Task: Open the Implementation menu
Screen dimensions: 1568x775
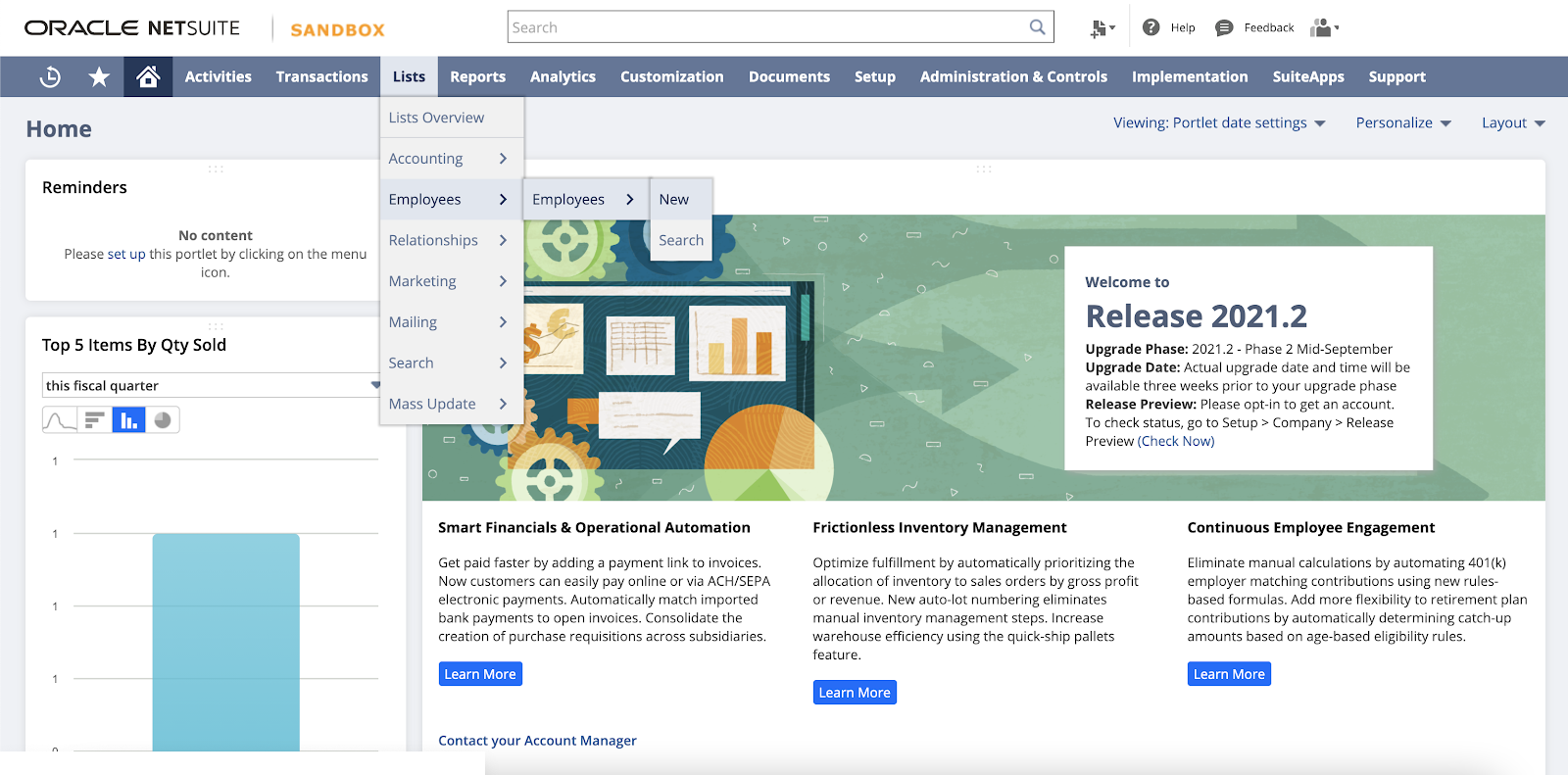Action: click(x=1190, y=76)
